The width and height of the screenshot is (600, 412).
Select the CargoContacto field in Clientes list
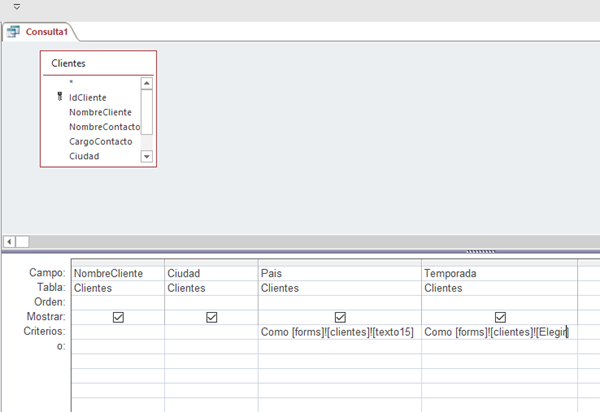[101, 142]
